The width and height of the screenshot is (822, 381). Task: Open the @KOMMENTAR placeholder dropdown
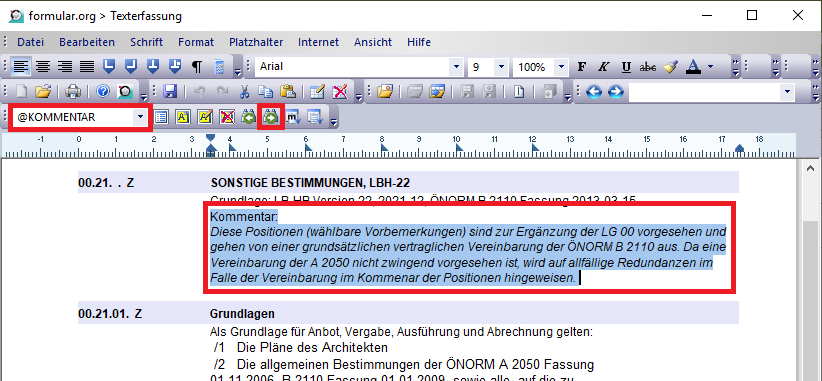point(140,117)
